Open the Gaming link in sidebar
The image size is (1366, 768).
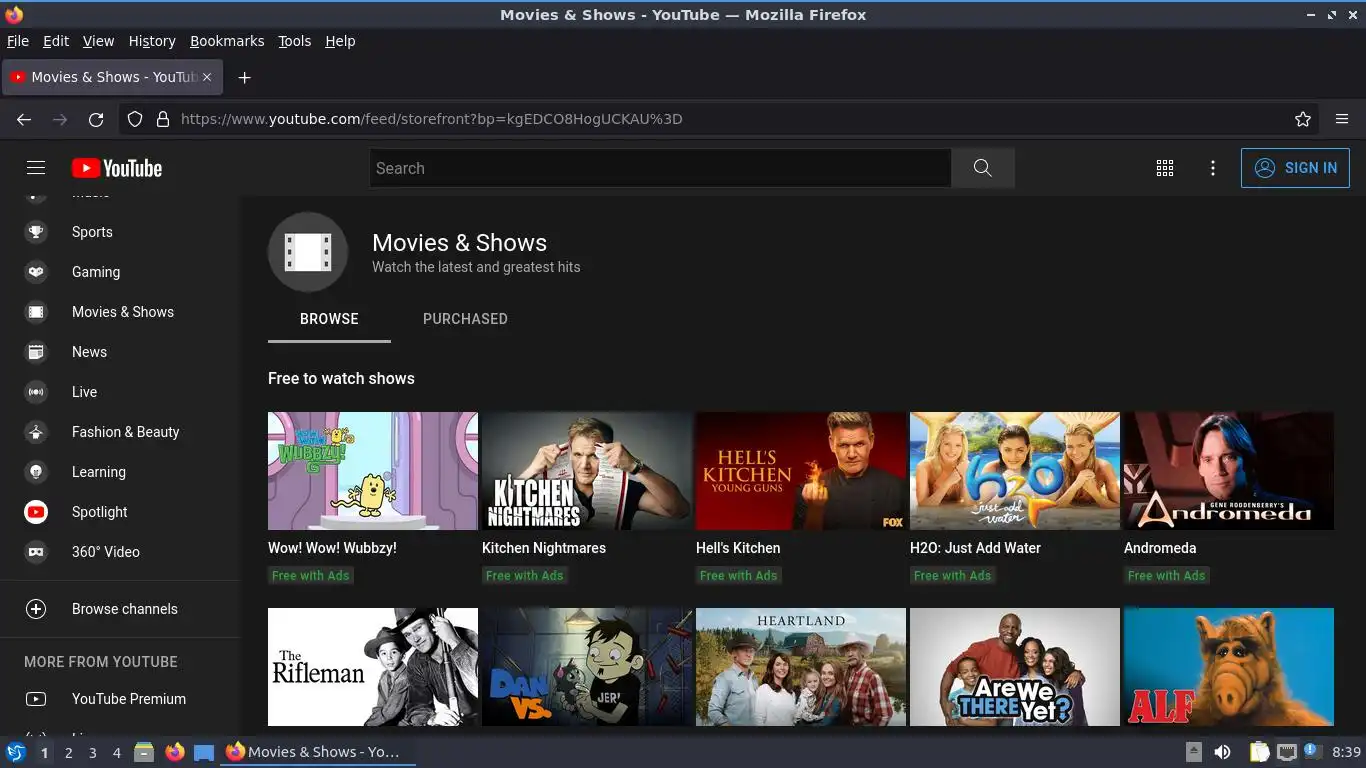click(x=96, y=272)
